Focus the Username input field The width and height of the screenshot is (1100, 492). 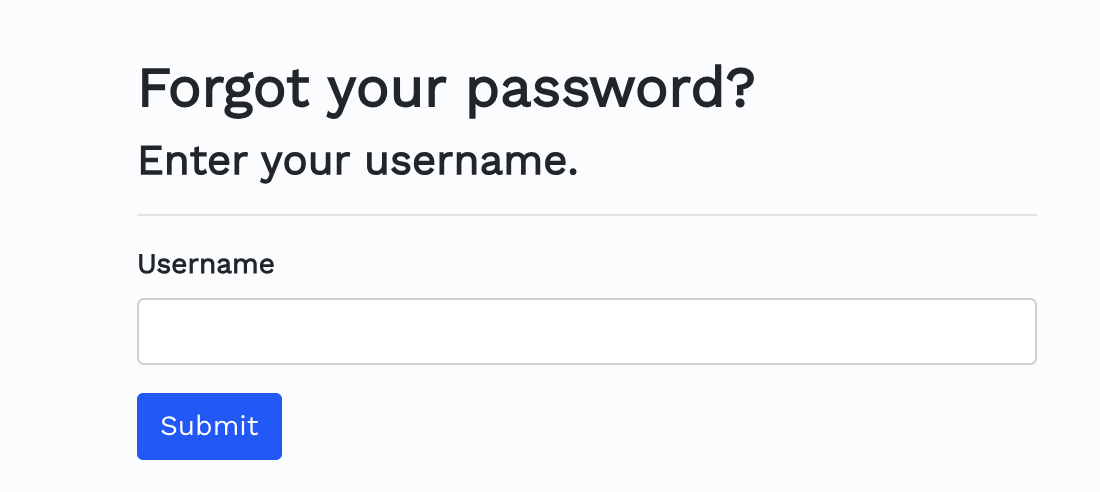coord(586,331)
